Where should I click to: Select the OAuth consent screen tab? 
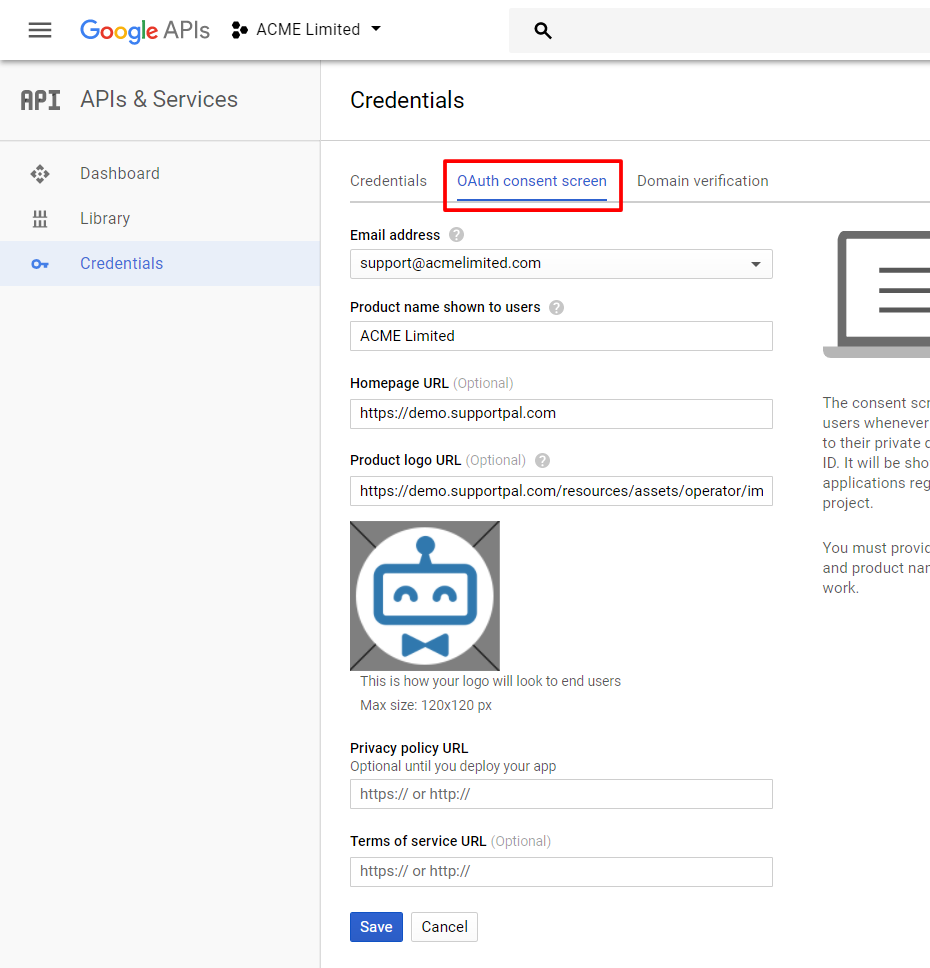(x=532, y=181)
